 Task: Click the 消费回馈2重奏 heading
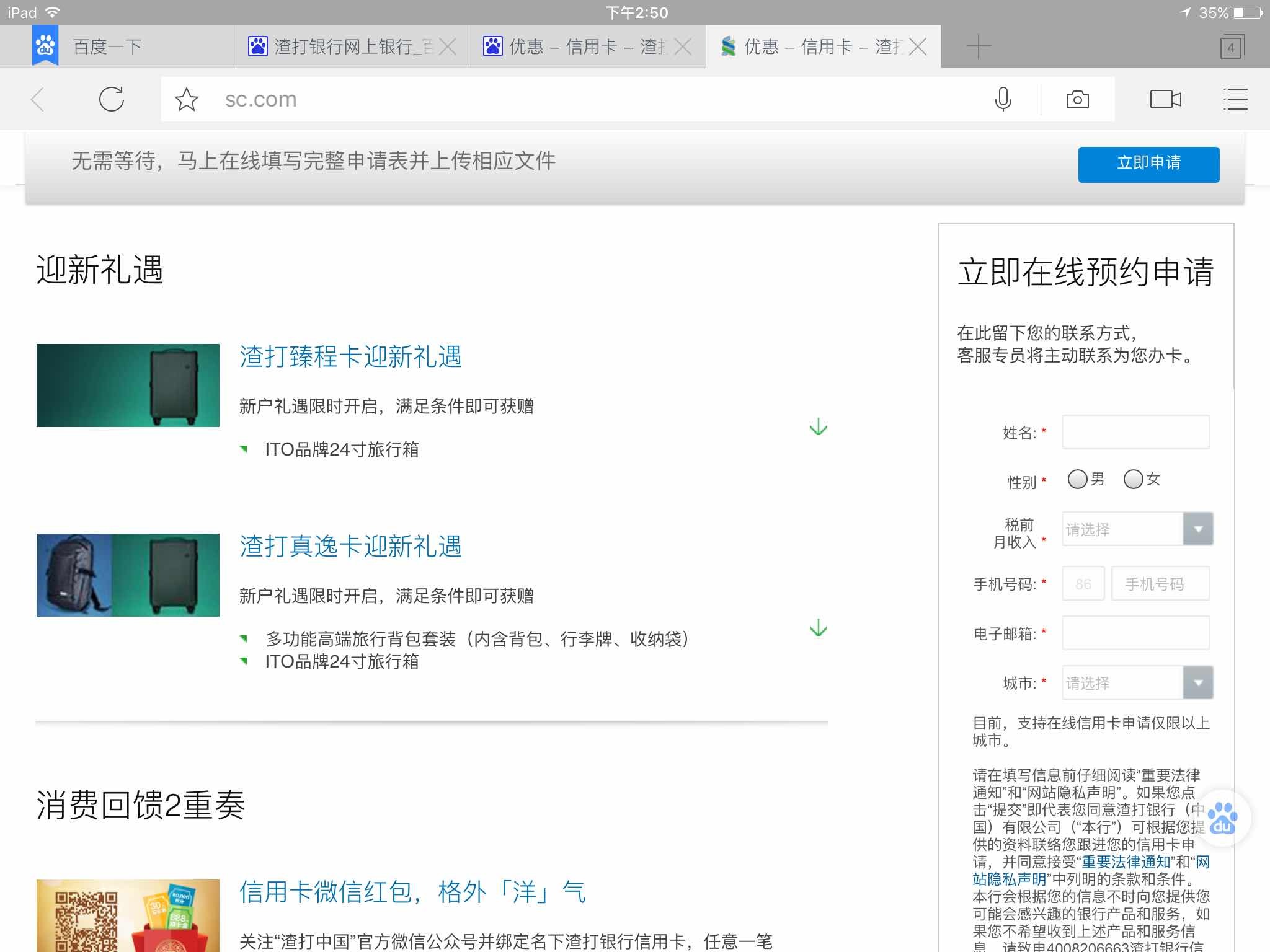[x=141, y=806]
